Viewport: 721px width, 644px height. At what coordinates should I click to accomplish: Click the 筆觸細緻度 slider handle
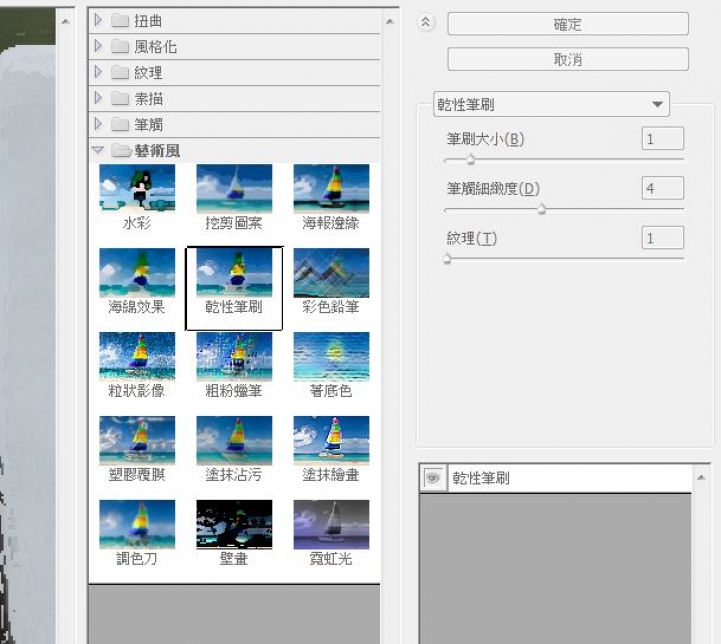click(542, 209)
